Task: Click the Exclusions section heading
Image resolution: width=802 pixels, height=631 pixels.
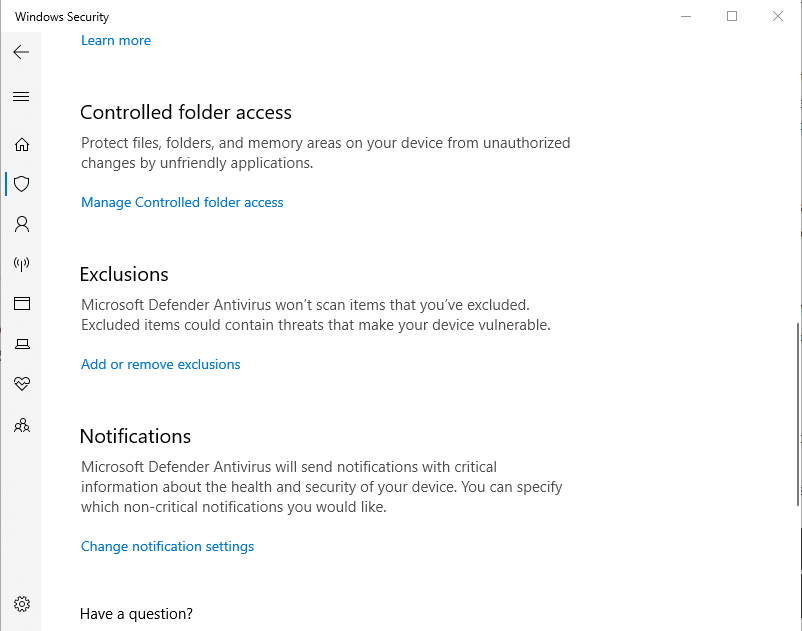Action: (x=124, y=274)
